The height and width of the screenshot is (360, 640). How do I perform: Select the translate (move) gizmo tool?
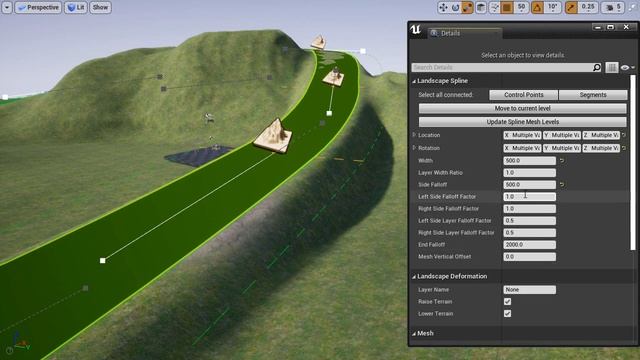(443, 7)
